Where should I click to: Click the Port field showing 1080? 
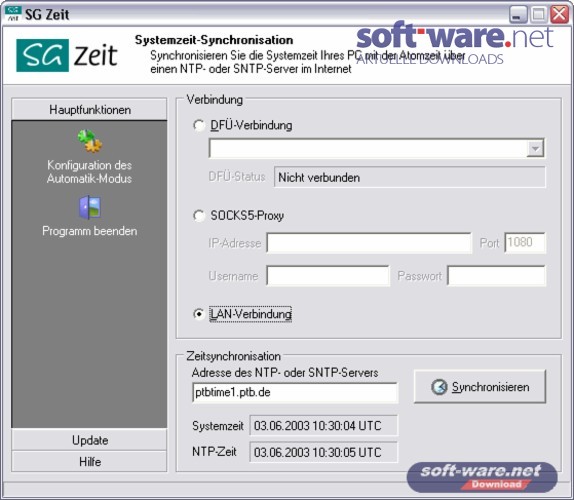525,242
